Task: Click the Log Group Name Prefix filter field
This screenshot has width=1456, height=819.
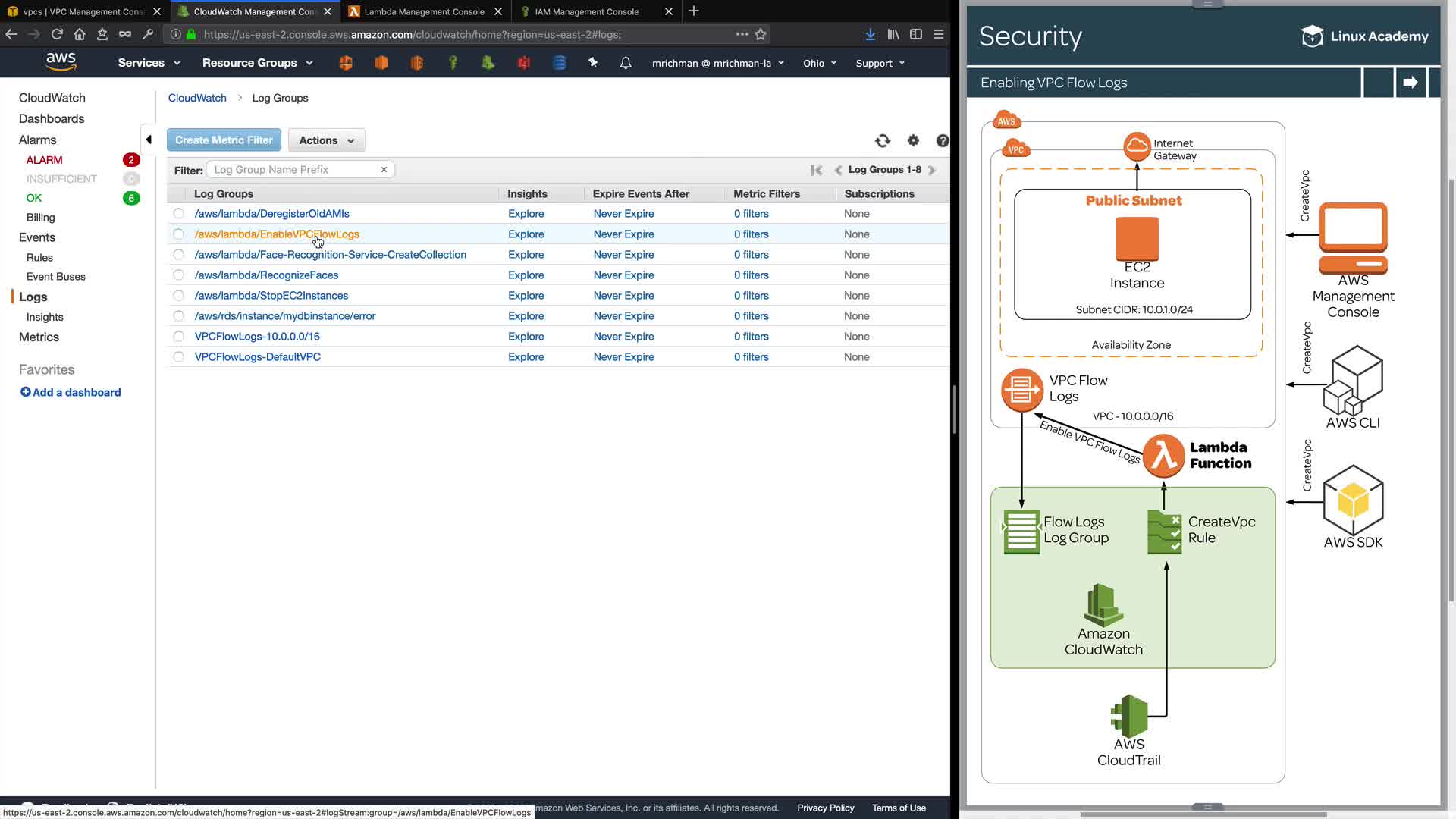Action: (x=294, y=170)
